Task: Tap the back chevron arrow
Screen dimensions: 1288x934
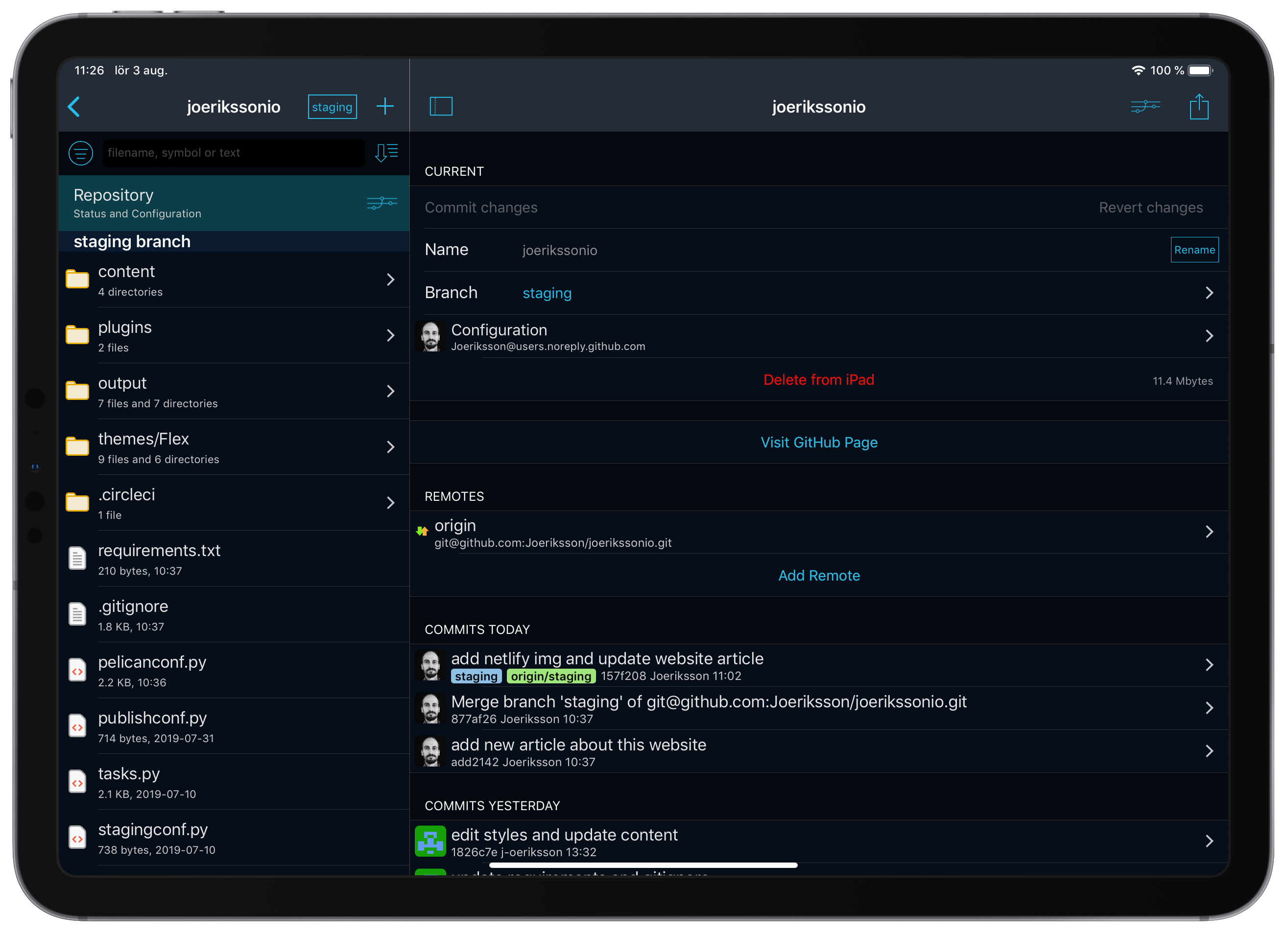Action: click(74, 107)
